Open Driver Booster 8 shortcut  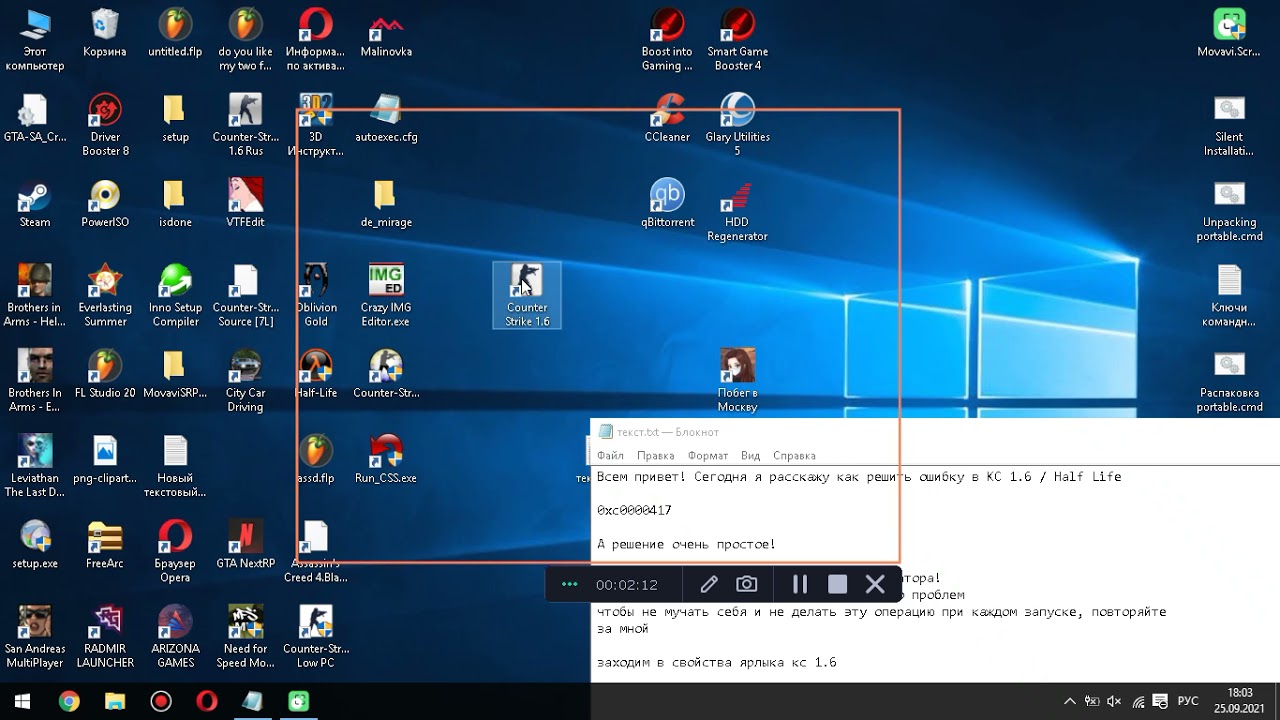pyautogui.click(x=105, y=125)
